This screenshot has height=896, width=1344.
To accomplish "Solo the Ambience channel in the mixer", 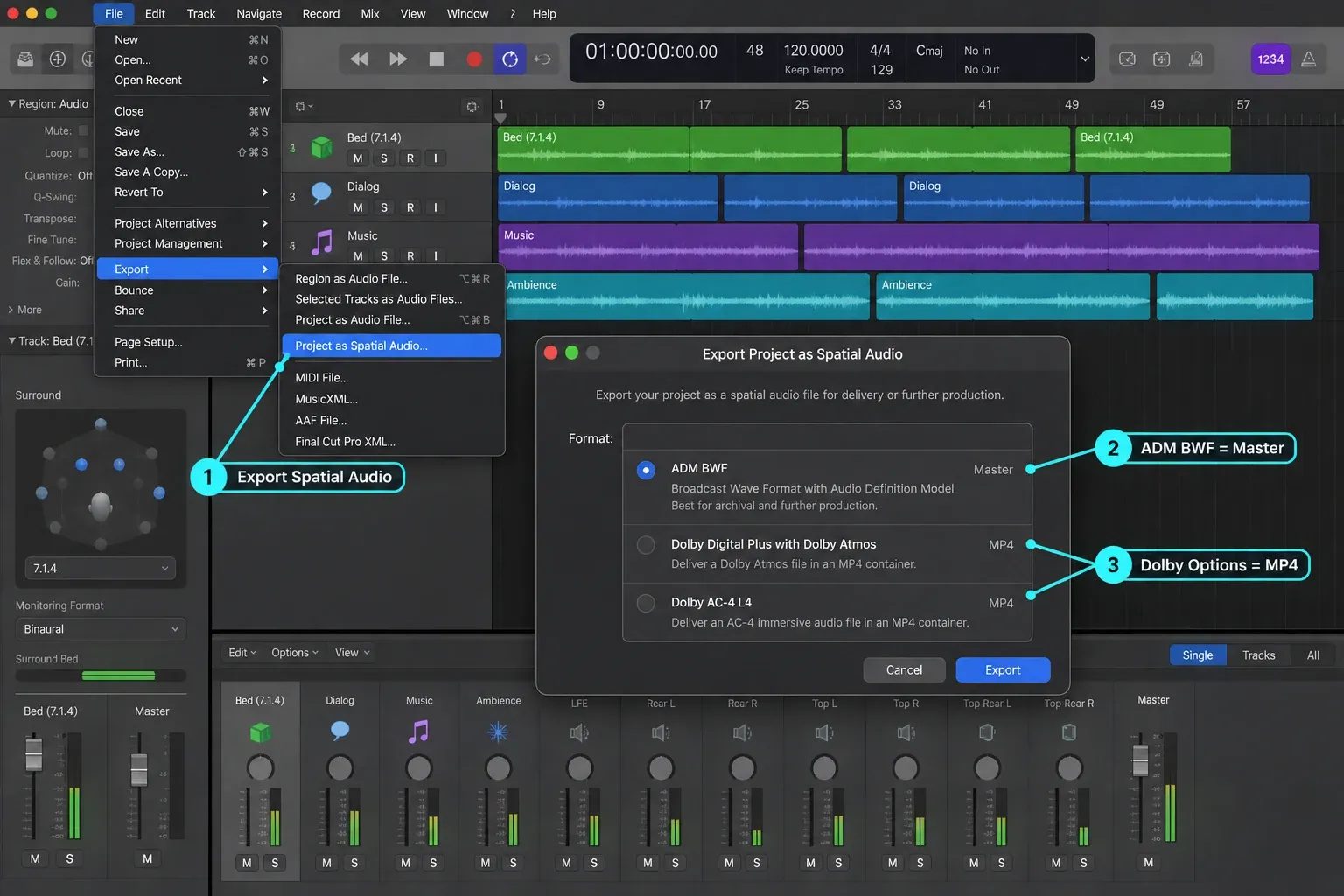I will pos(513,863).
